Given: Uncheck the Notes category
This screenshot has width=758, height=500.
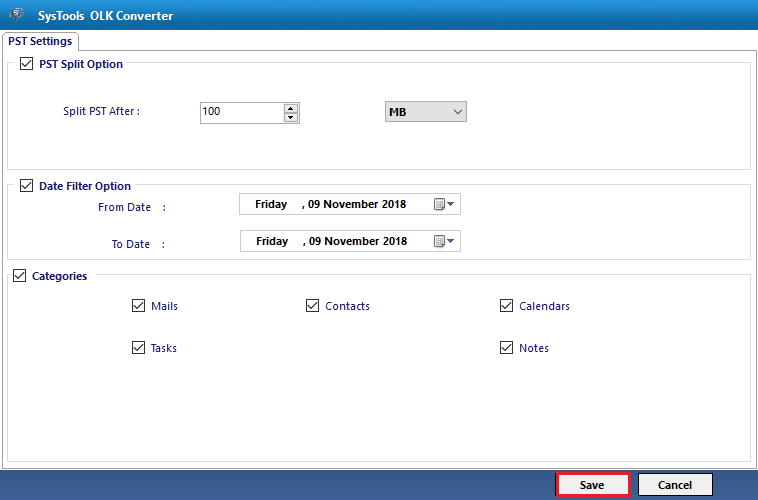Looking at the screenshot, I should pos(506,348).
